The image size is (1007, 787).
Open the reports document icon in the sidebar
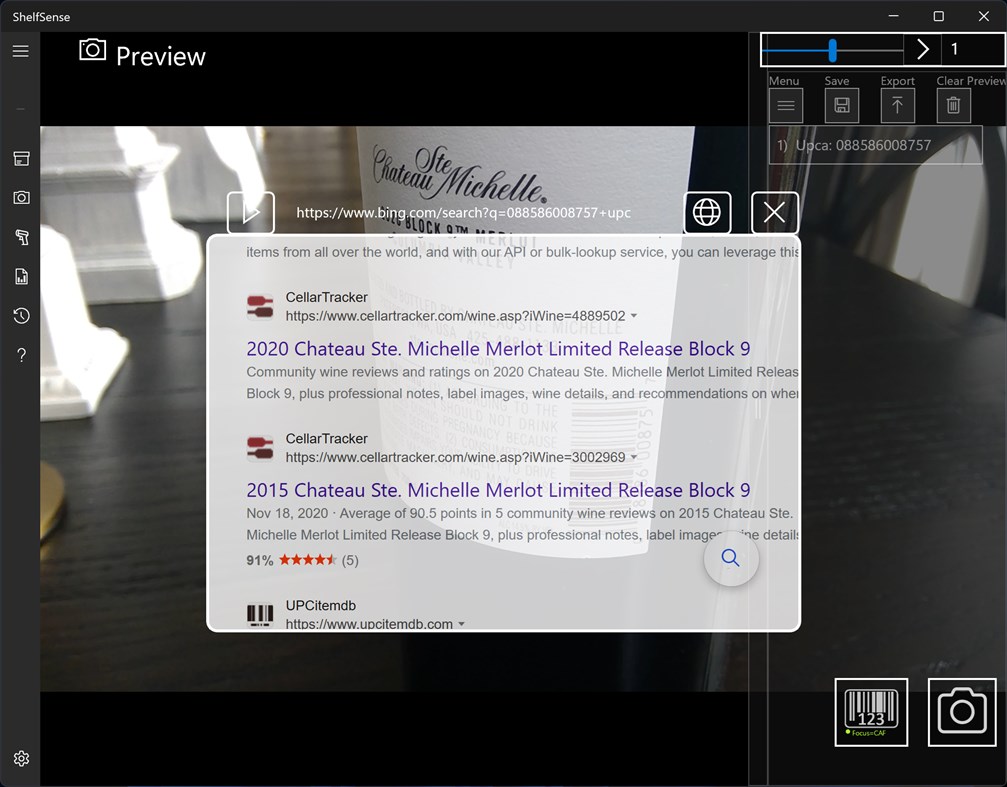(21, 276)
